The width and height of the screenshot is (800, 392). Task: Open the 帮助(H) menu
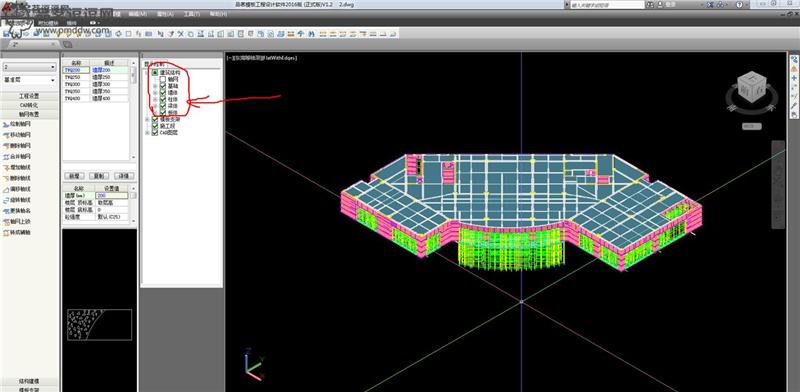tap(219, 14)
